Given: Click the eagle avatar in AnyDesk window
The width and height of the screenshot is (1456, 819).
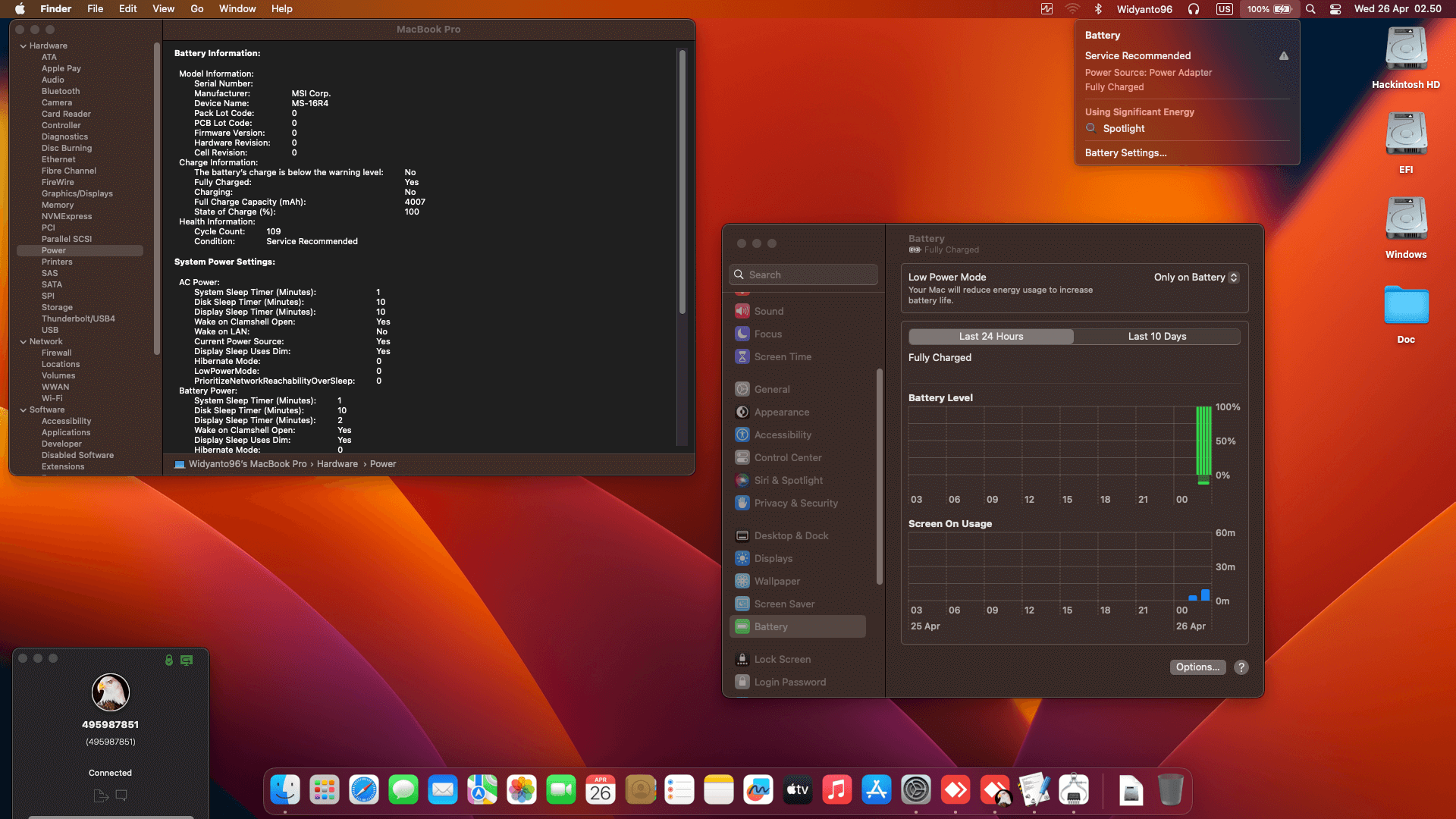Looking at the screenshot, I should pos(111,692).
